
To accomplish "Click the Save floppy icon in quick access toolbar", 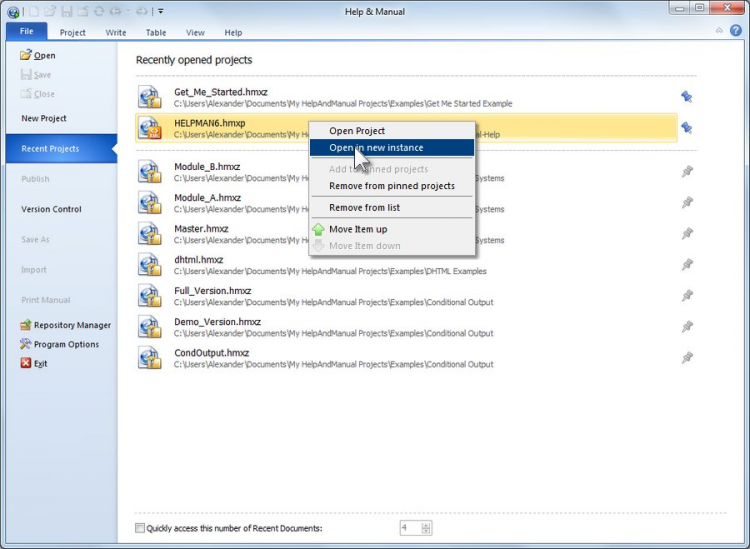I will tap(66, 11).
